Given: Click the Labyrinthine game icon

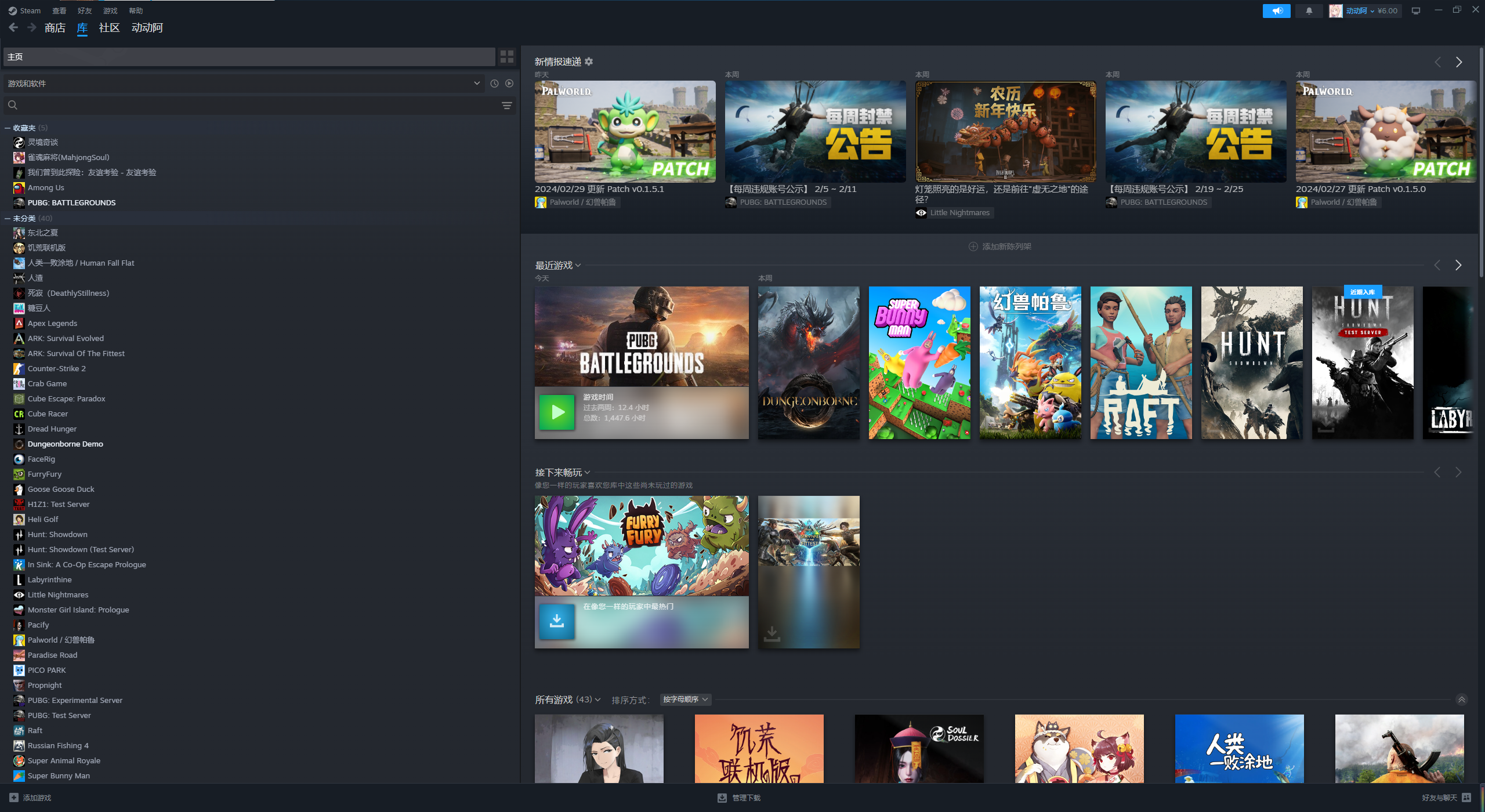Looking at the screenshot, I should pyautogui.click(x=19, y=579).
